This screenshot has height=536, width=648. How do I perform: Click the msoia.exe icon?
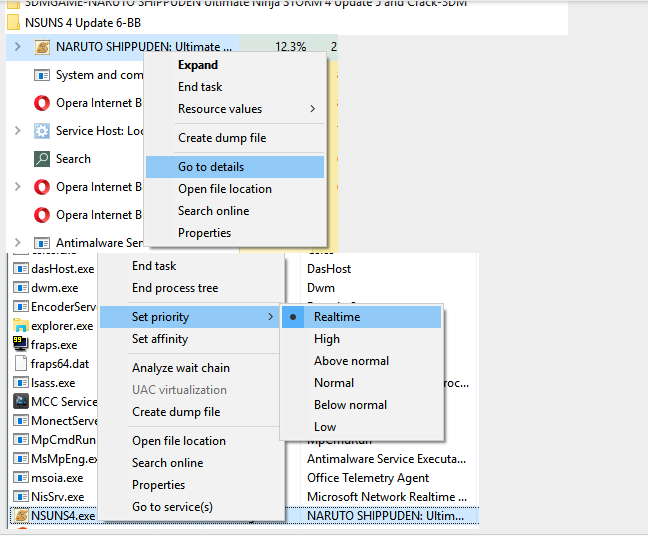point(21,478)
